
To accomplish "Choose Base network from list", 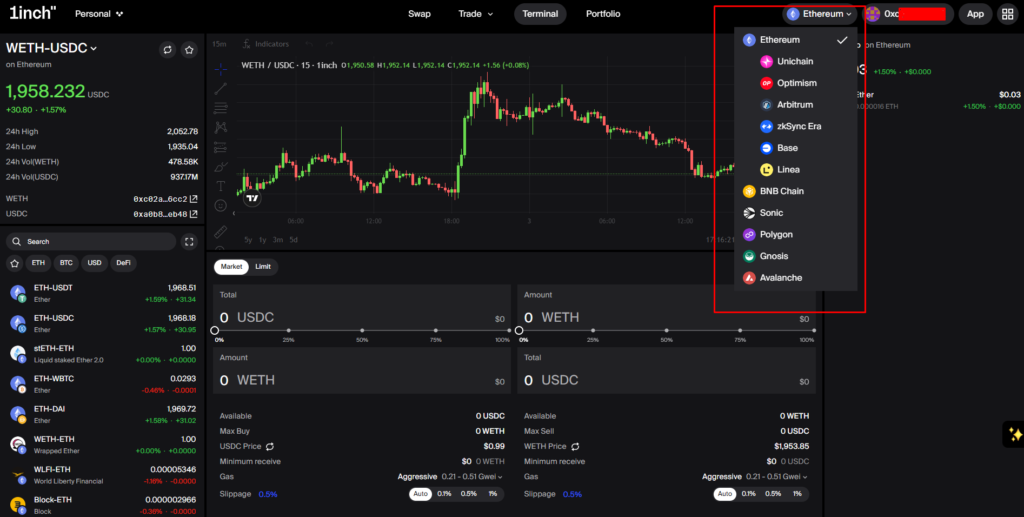I will [795, 148].
